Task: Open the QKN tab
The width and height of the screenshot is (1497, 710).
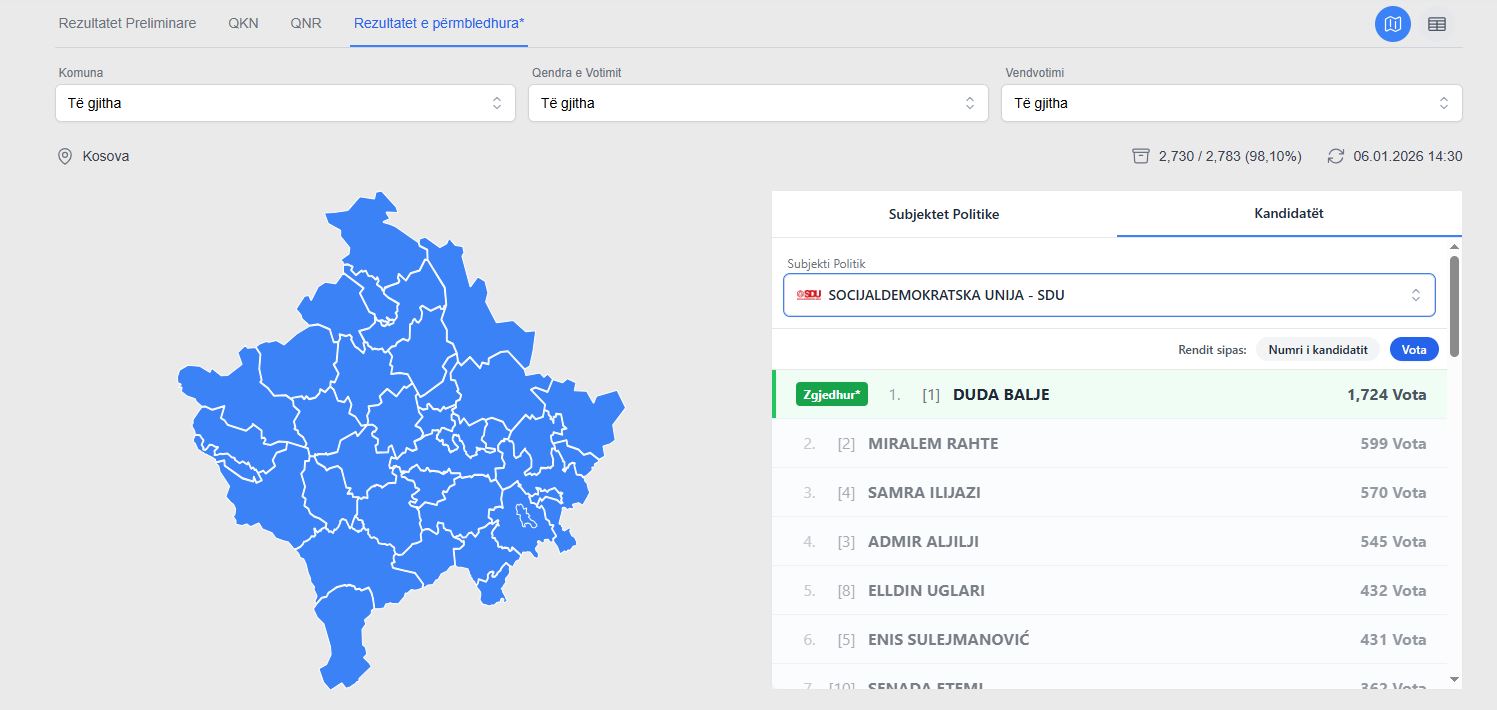Action: (243, 23)
